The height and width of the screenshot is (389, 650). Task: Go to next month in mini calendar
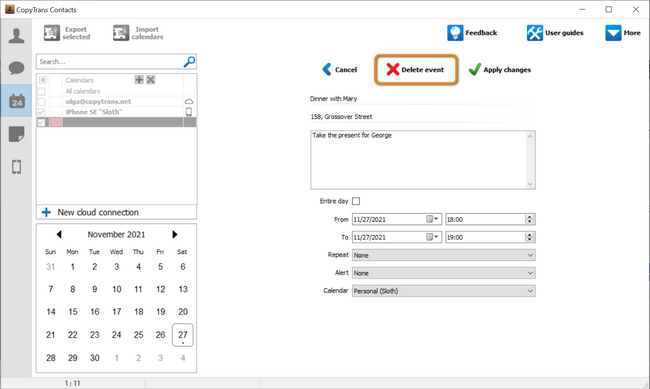pos(175,235)
